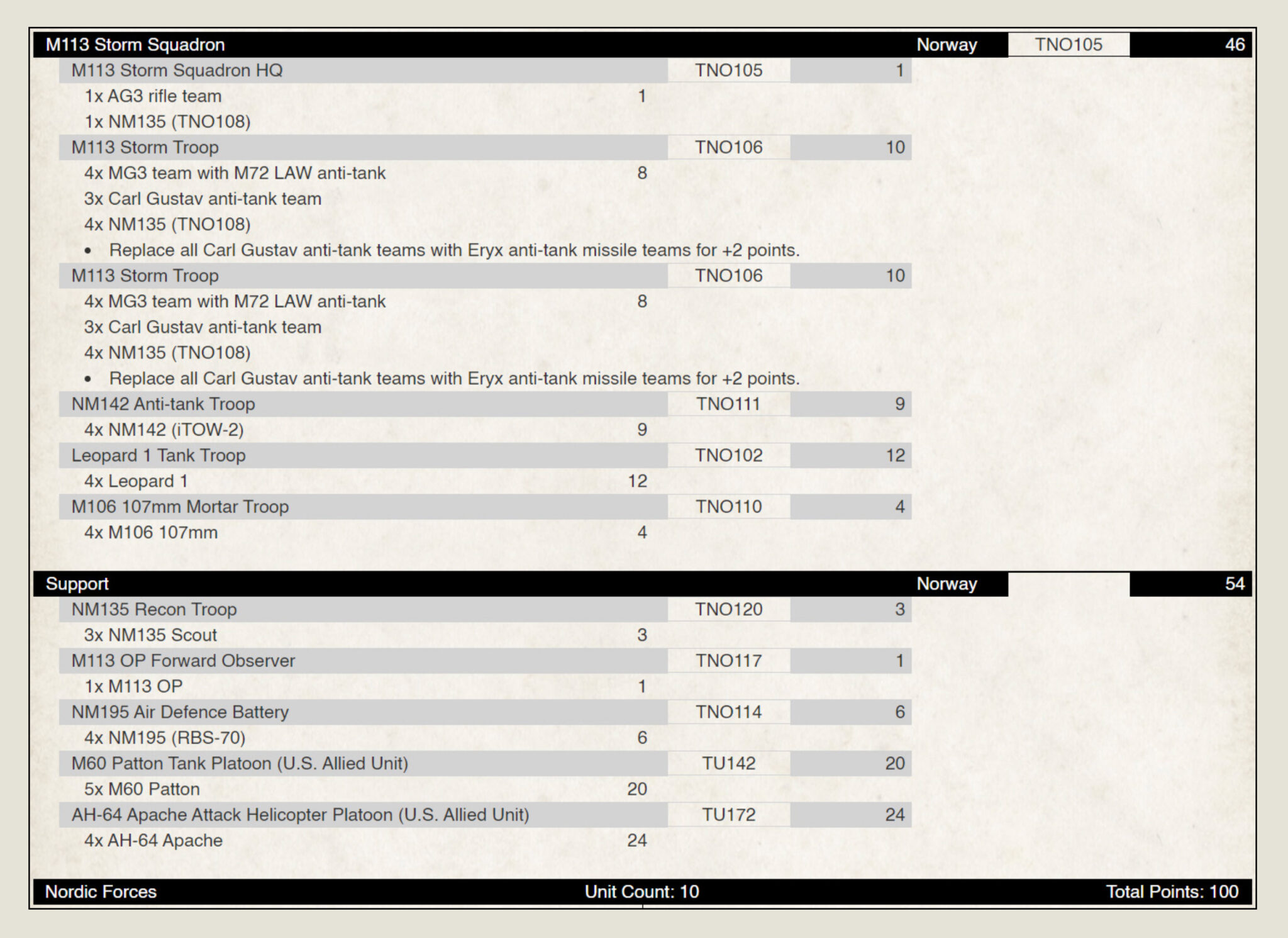Click the TNO111 code cell
This screenshot has width=1288, height=938.
(x=728, y=404)
